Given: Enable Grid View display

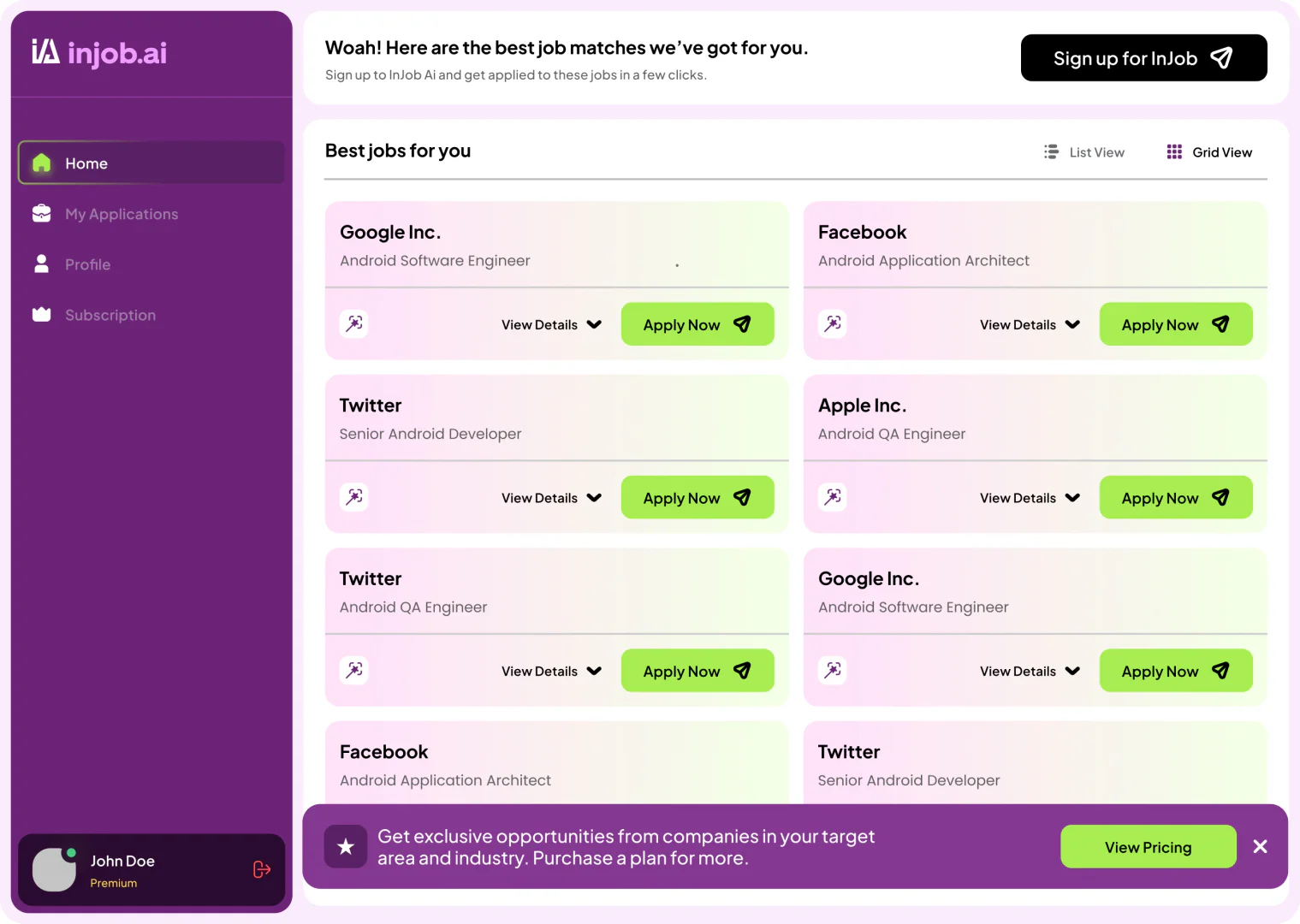Looking at the screenshot, I should [1208, 151].
